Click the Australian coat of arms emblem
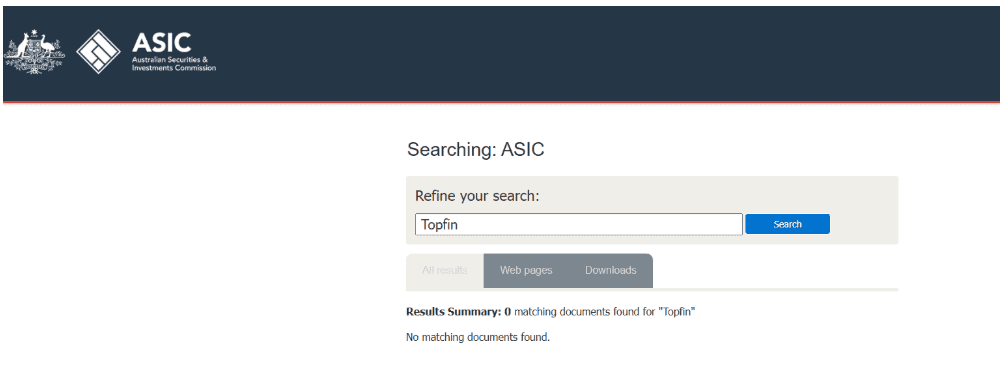 [35, 52]
